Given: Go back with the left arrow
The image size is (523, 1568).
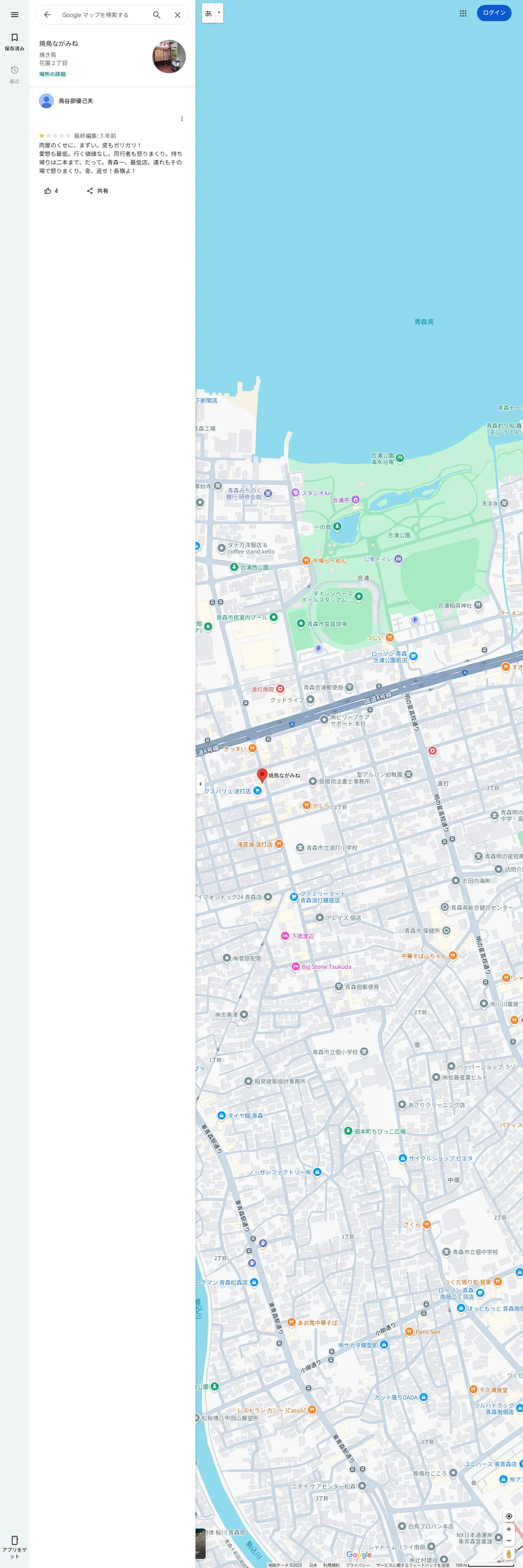Looking at the screenshot, I should point(48,15).
